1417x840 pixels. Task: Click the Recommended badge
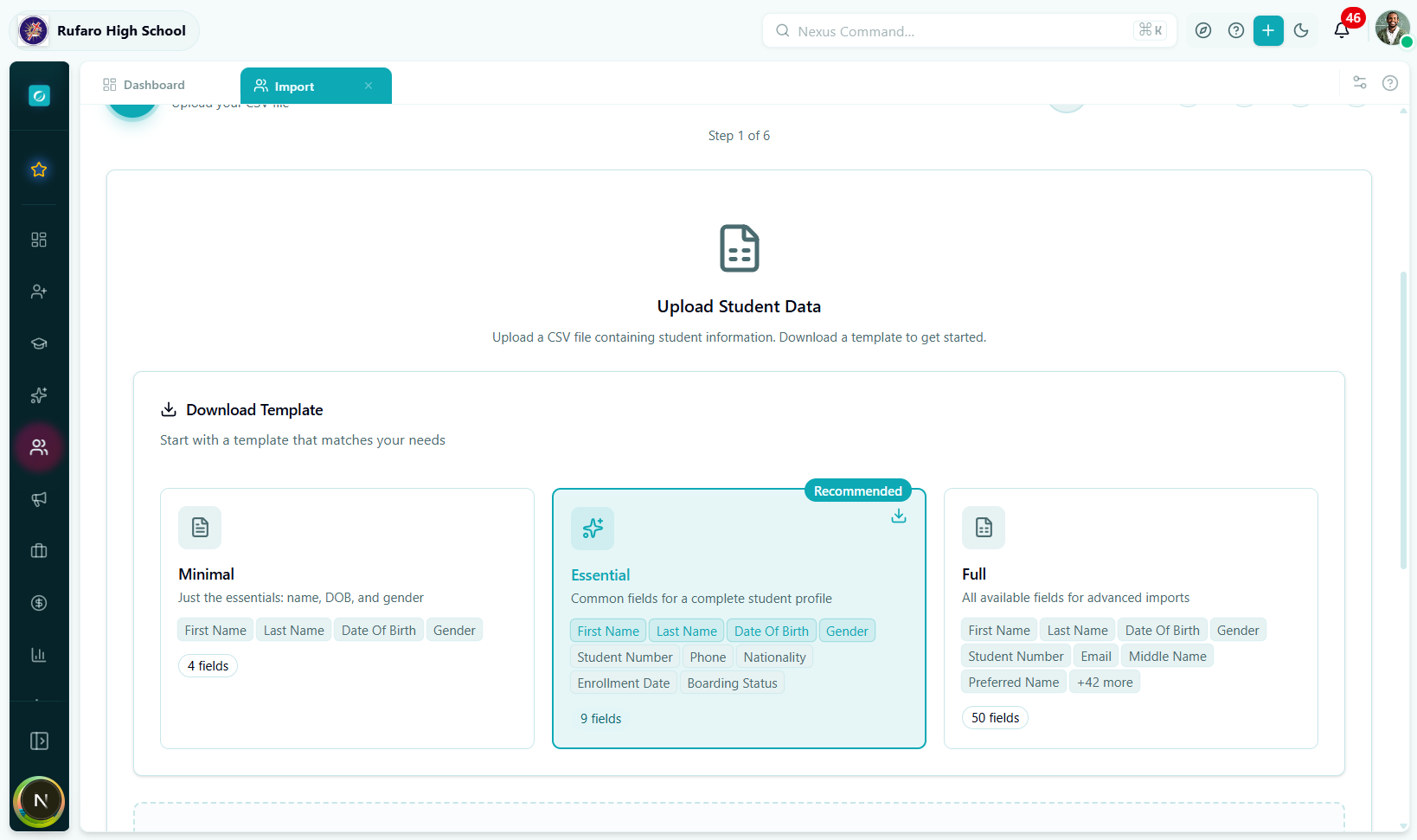click(858, 491)
